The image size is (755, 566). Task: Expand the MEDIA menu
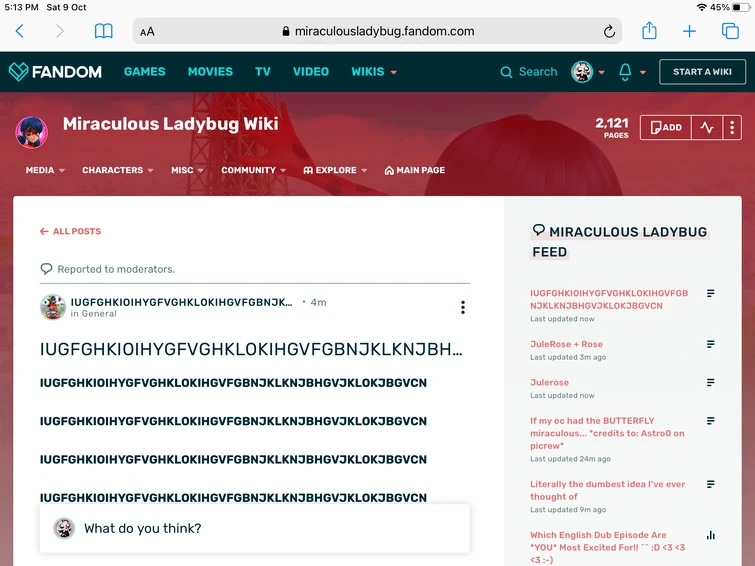coord(45,170)
